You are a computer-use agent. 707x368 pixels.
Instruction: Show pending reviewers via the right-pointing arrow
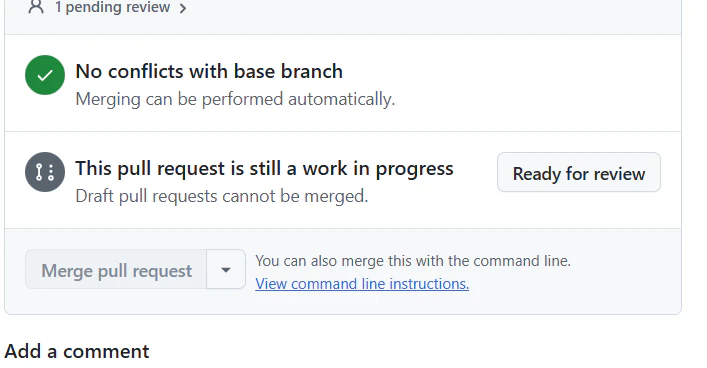tap(183, 8)
